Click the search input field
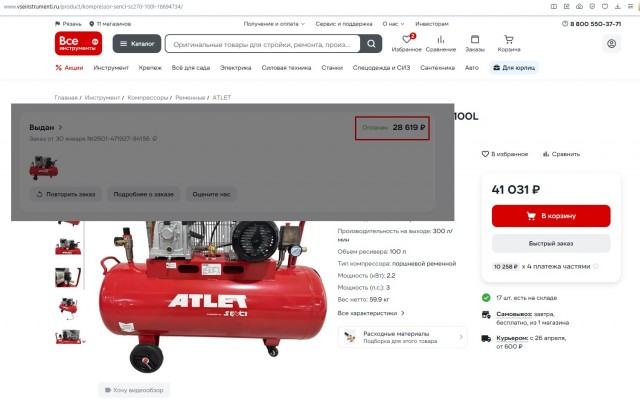Viewport: 640px width, 408px height. pos(262,44)
